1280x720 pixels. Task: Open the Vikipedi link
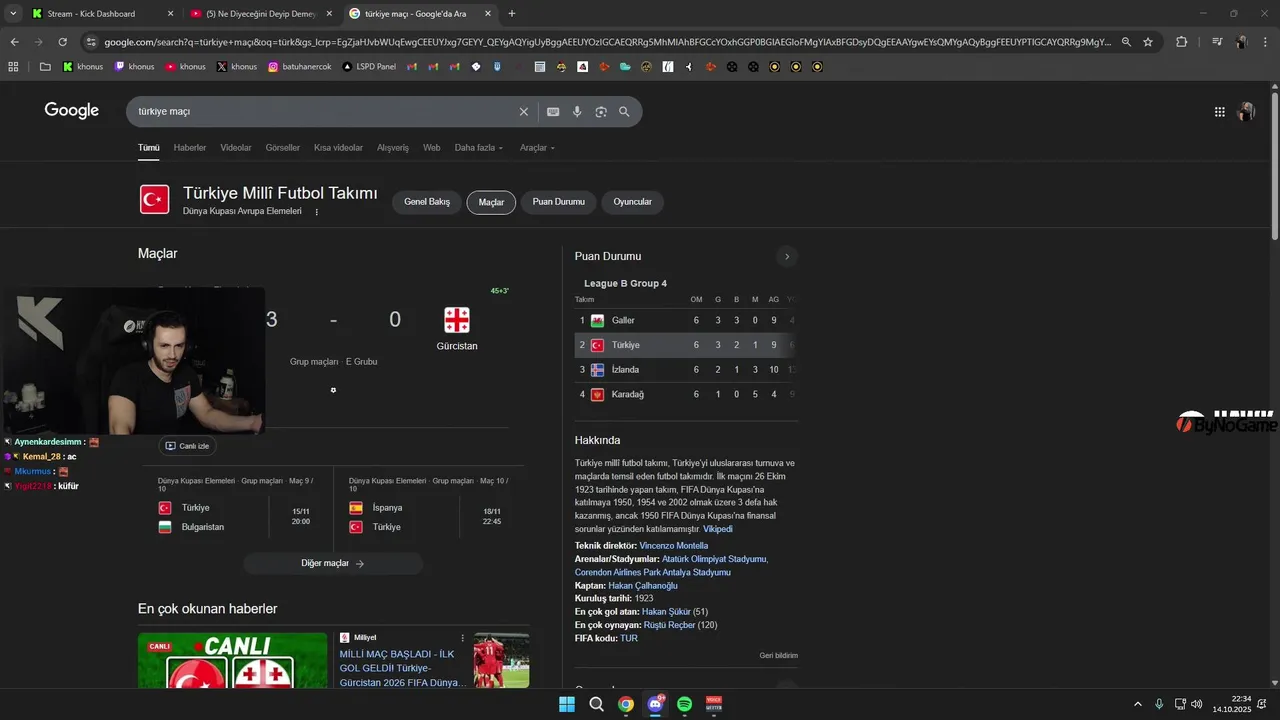click(718, 529)
